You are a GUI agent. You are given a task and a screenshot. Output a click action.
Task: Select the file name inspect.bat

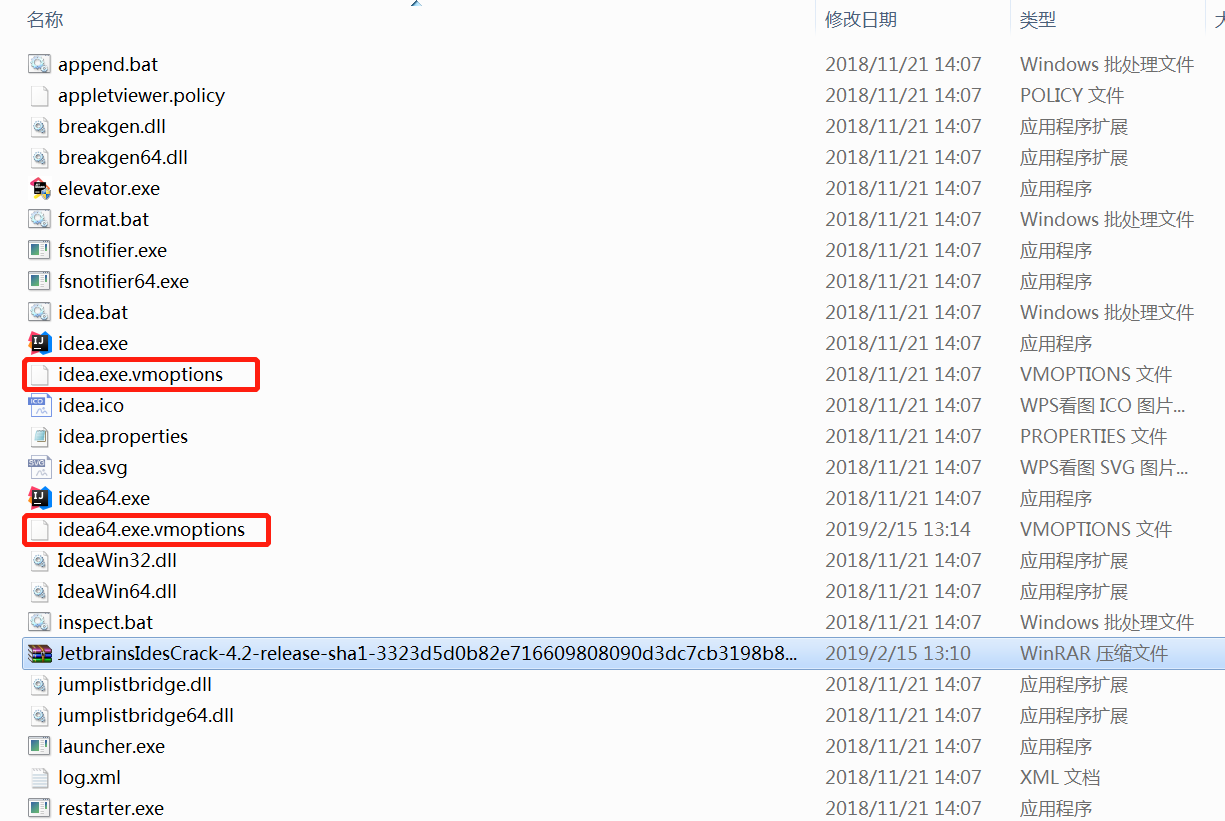click(106, 622)
